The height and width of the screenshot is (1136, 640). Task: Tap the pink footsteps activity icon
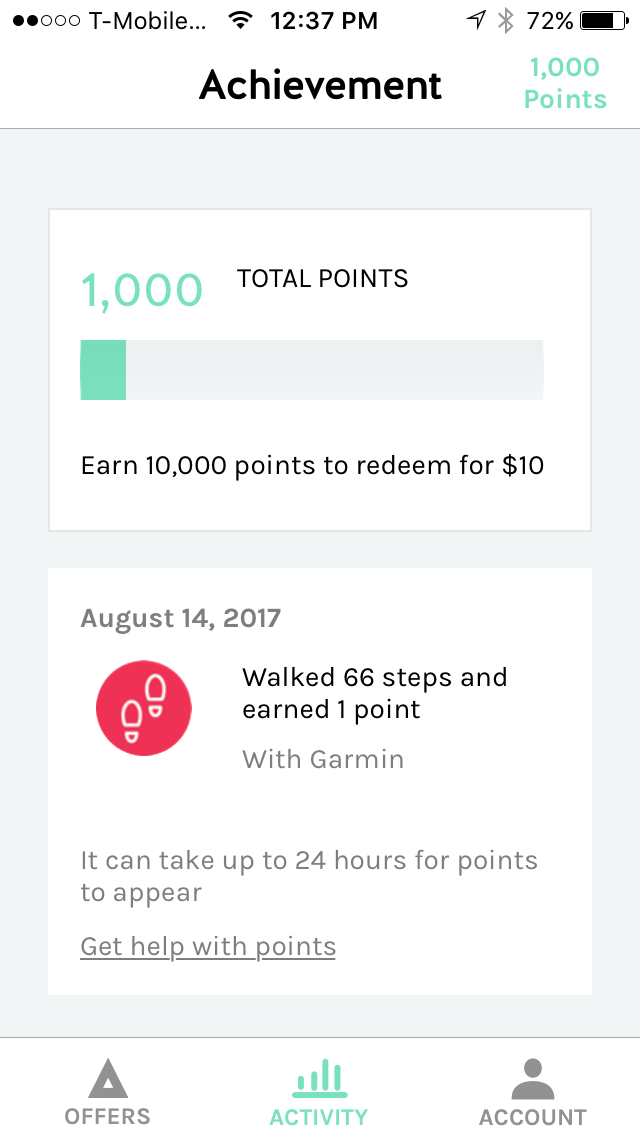coord(143,709)
